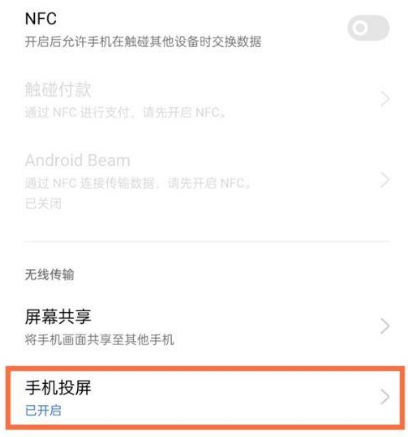The width and height of the screenshot is (408, 437).
Task: Toggle the NFC switch on
Action: pyautogui.click(x=368, y=28)
